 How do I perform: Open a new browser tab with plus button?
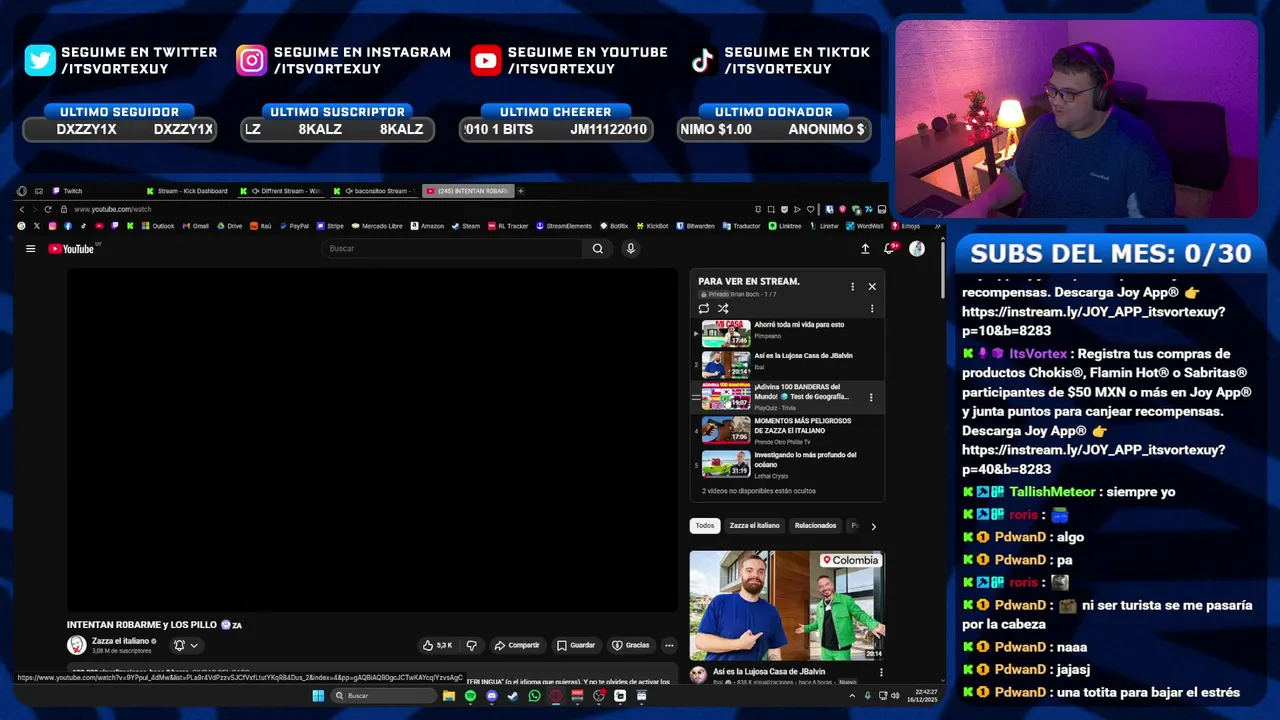[x=520, y=191]
